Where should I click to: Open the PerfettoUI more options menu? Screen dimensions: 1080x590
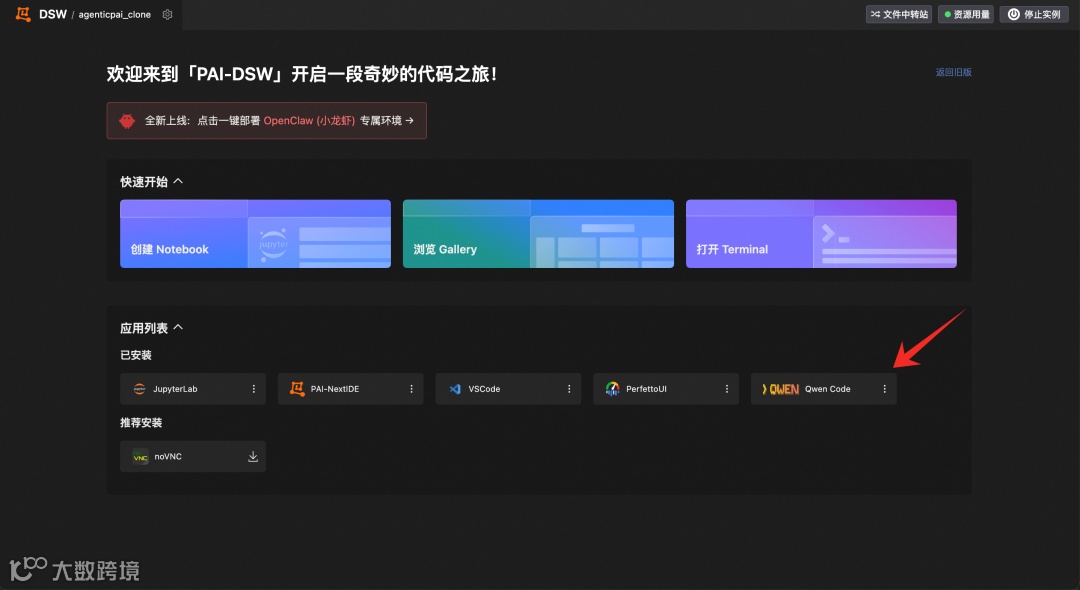pos(727,389)
